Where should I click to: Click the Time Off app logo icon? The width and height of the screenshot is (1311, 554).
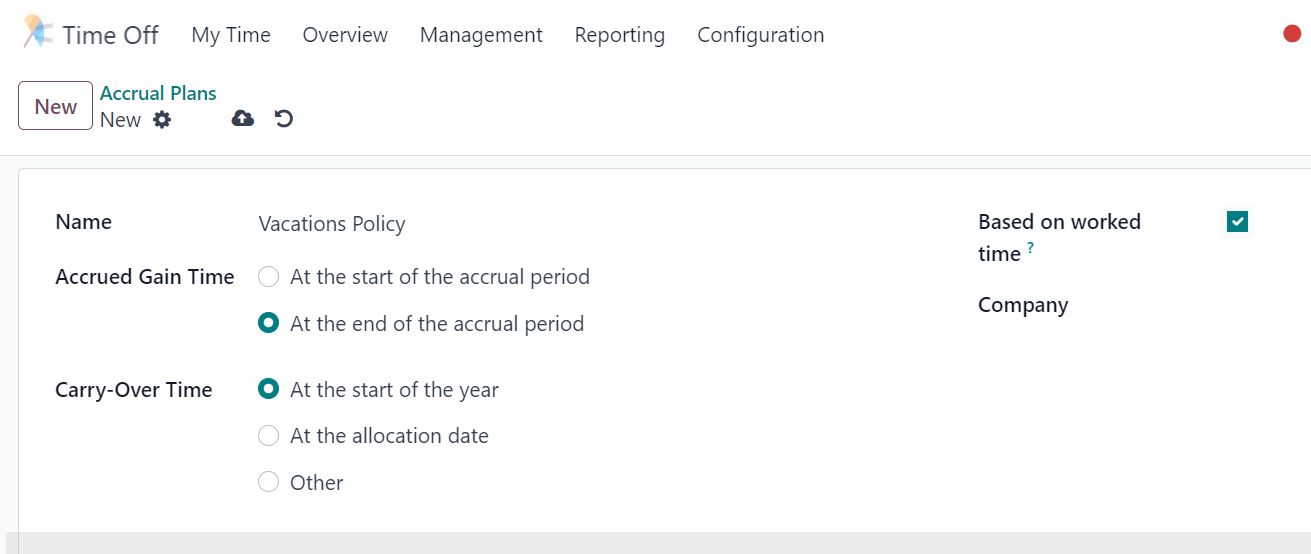(x=38, y=32)
